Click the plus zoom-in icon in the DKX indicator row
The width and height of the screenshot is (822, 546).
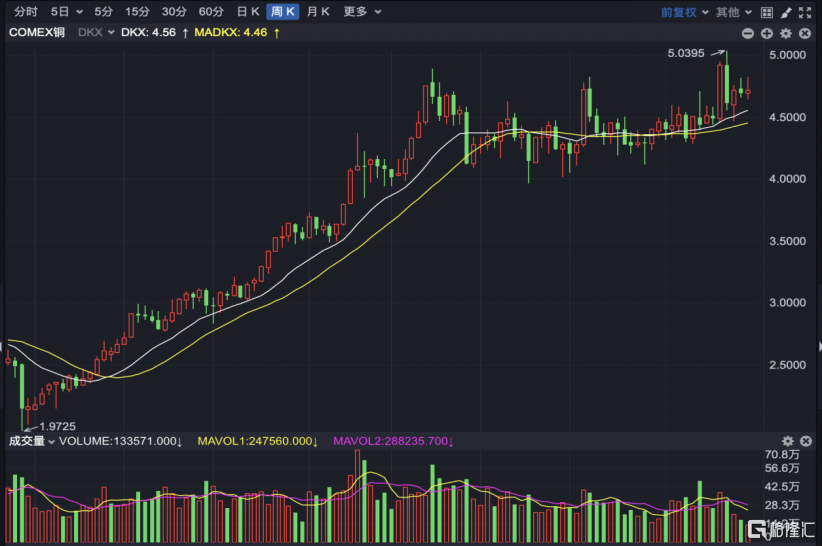767,34
